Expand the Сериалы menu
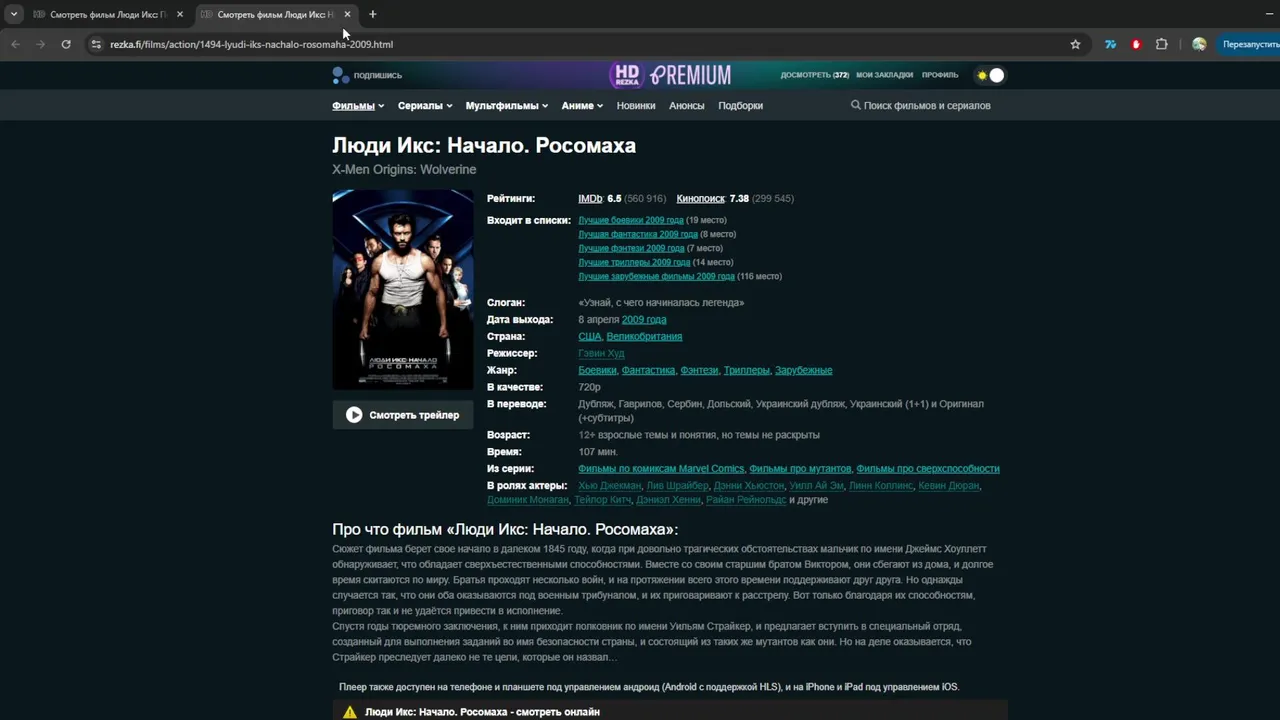 [425, 106]
